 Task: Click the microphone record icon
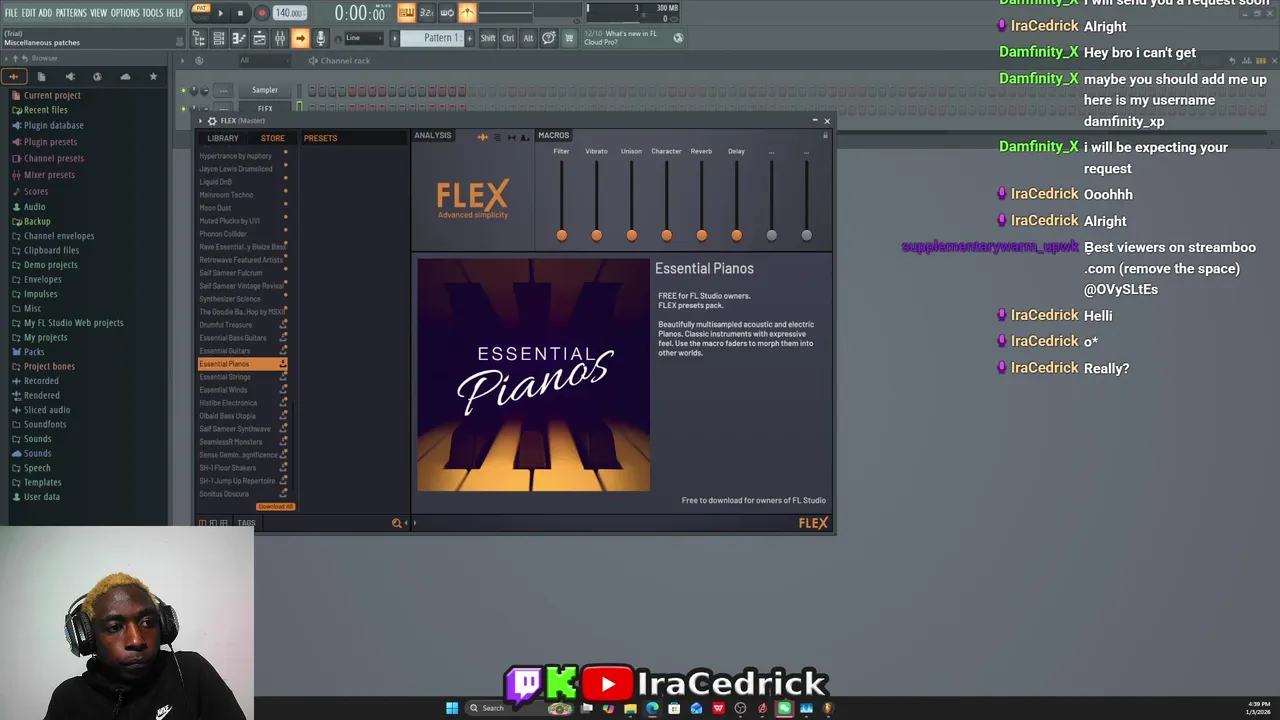[320, 38]
